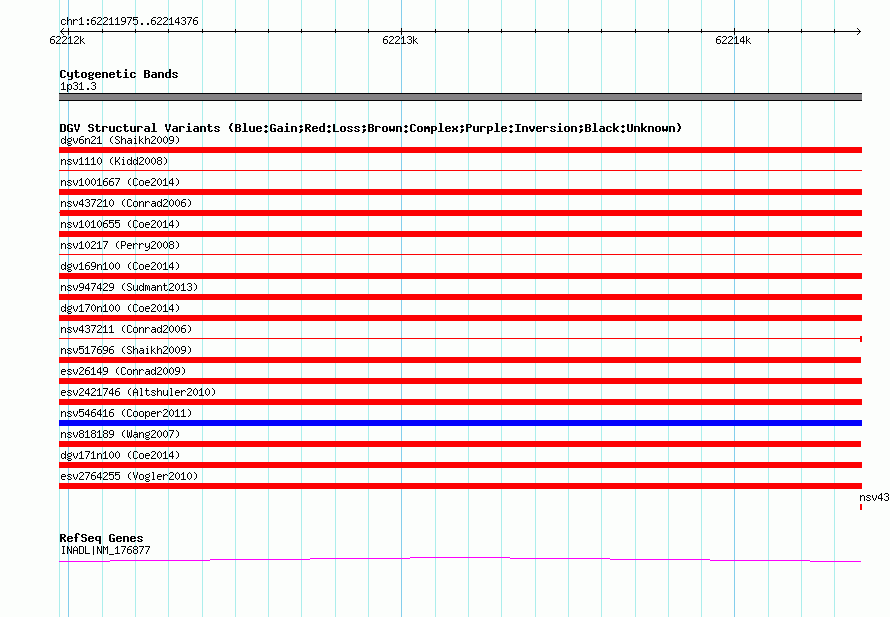Click the 62213k ruler tick label

coord(400,40)
